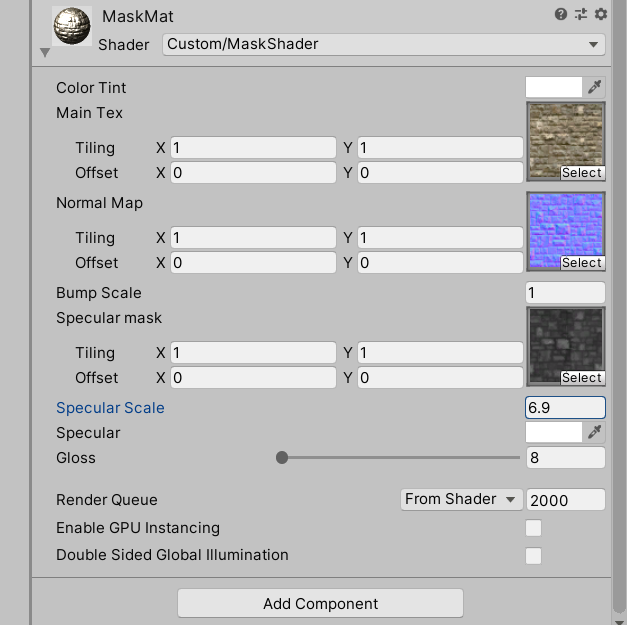The height and width of the screenshot is (625, 627).
Task: Edit Specular mask Offset X field
Action: pyautogui.click(x=253, y=377)
